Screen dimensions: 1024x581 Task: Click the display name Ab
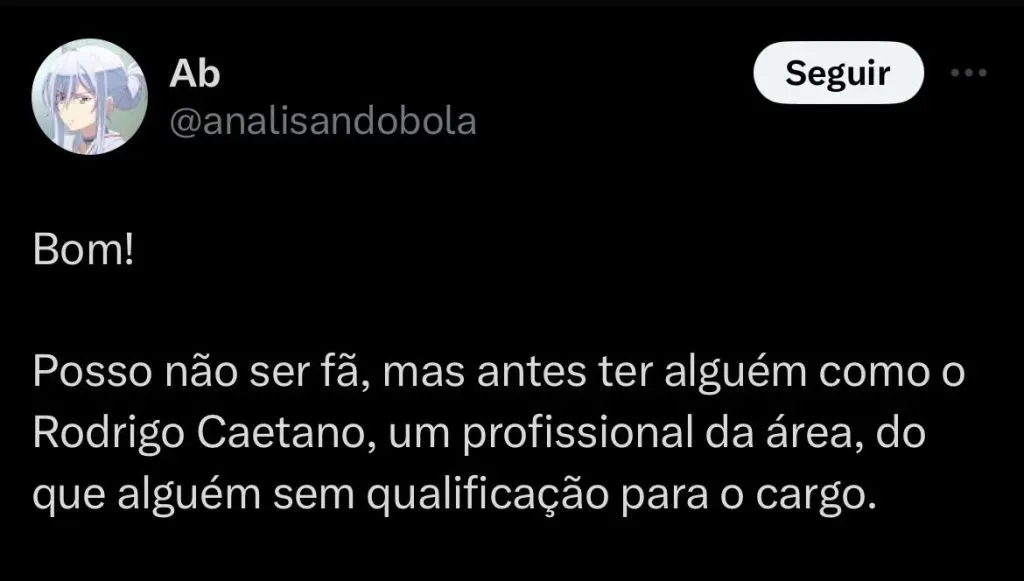[x=195, y=73]
